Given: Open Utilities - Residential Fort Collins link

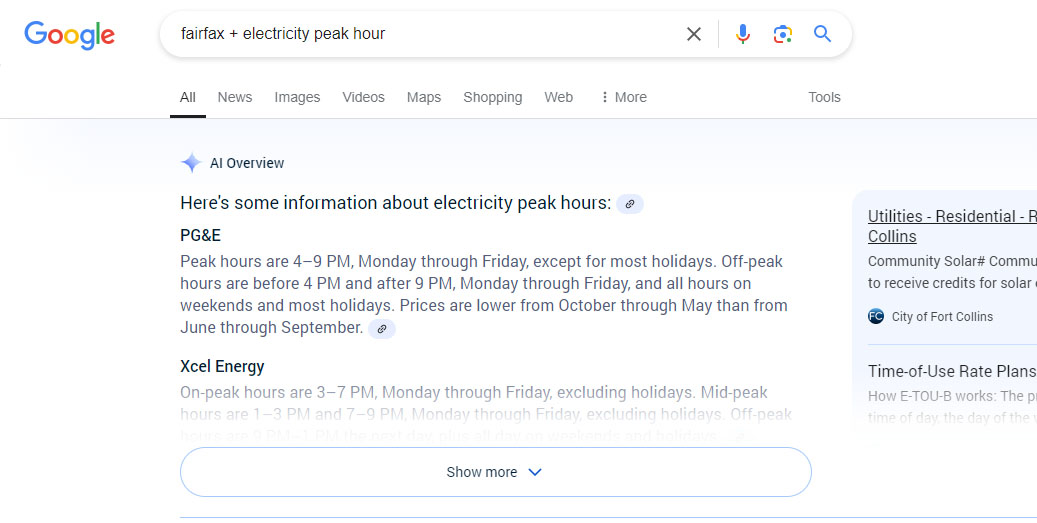Looking at the screenshot, I should pos(952,226).
